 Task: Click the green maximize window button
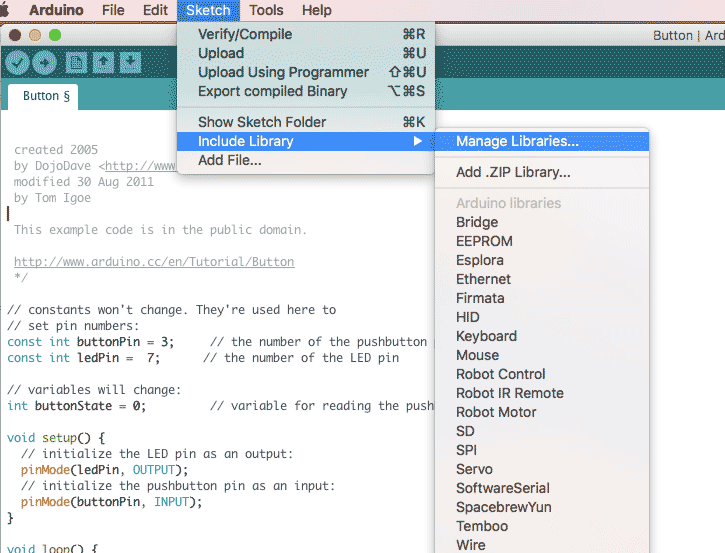[55, 35]
